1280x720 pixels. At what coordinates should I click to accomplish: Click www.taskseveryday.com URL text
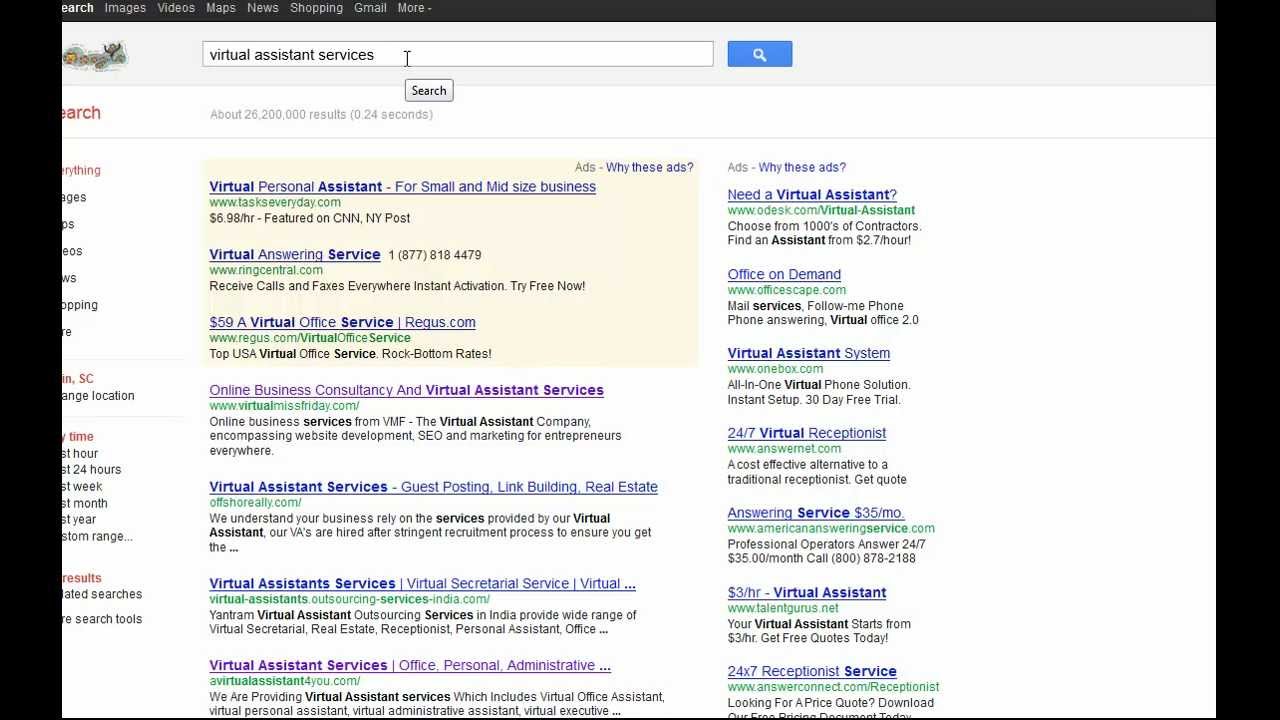tap(275, 203)
